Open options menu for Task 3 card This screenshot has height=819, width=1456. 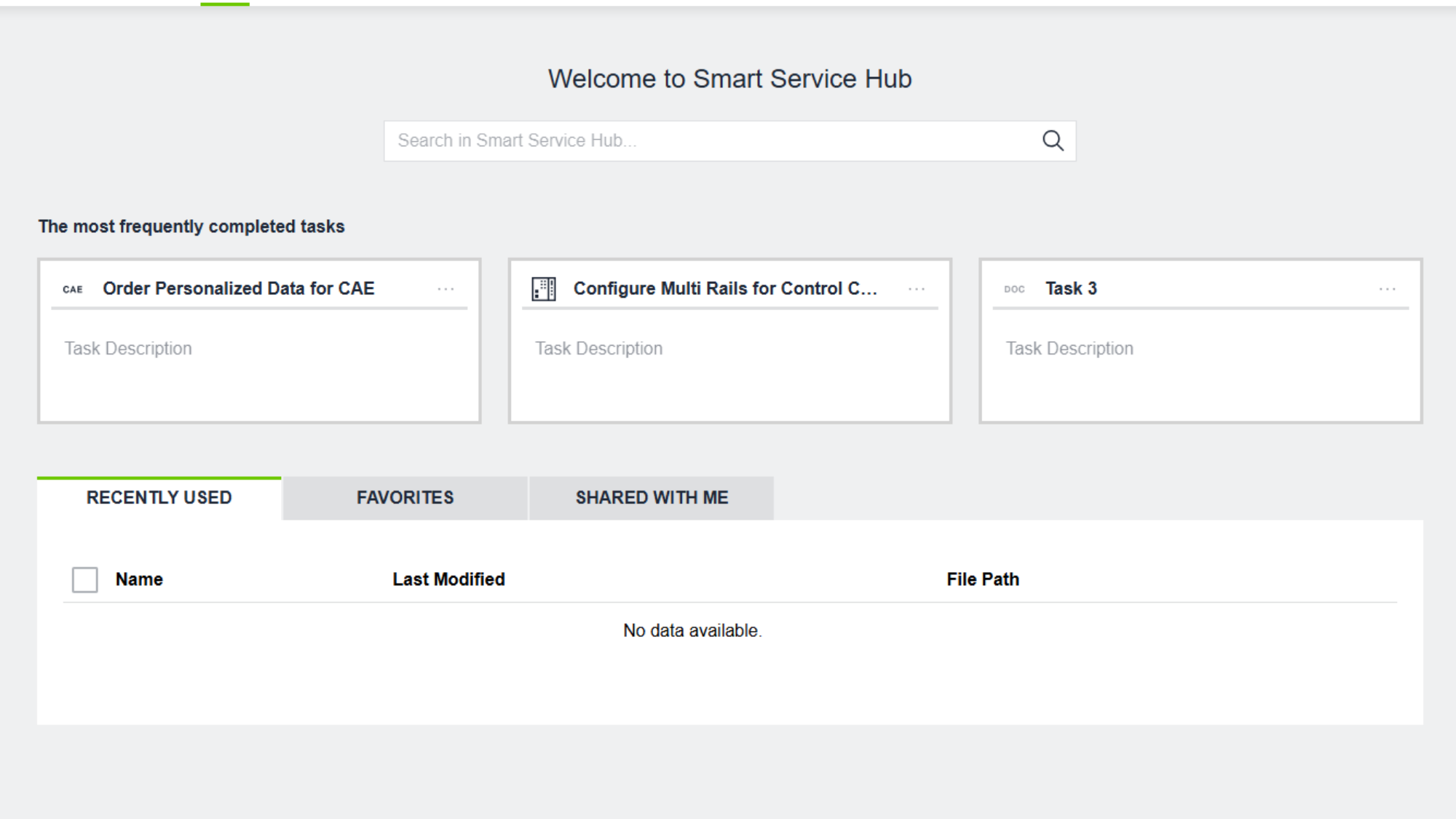[1388, 289]
